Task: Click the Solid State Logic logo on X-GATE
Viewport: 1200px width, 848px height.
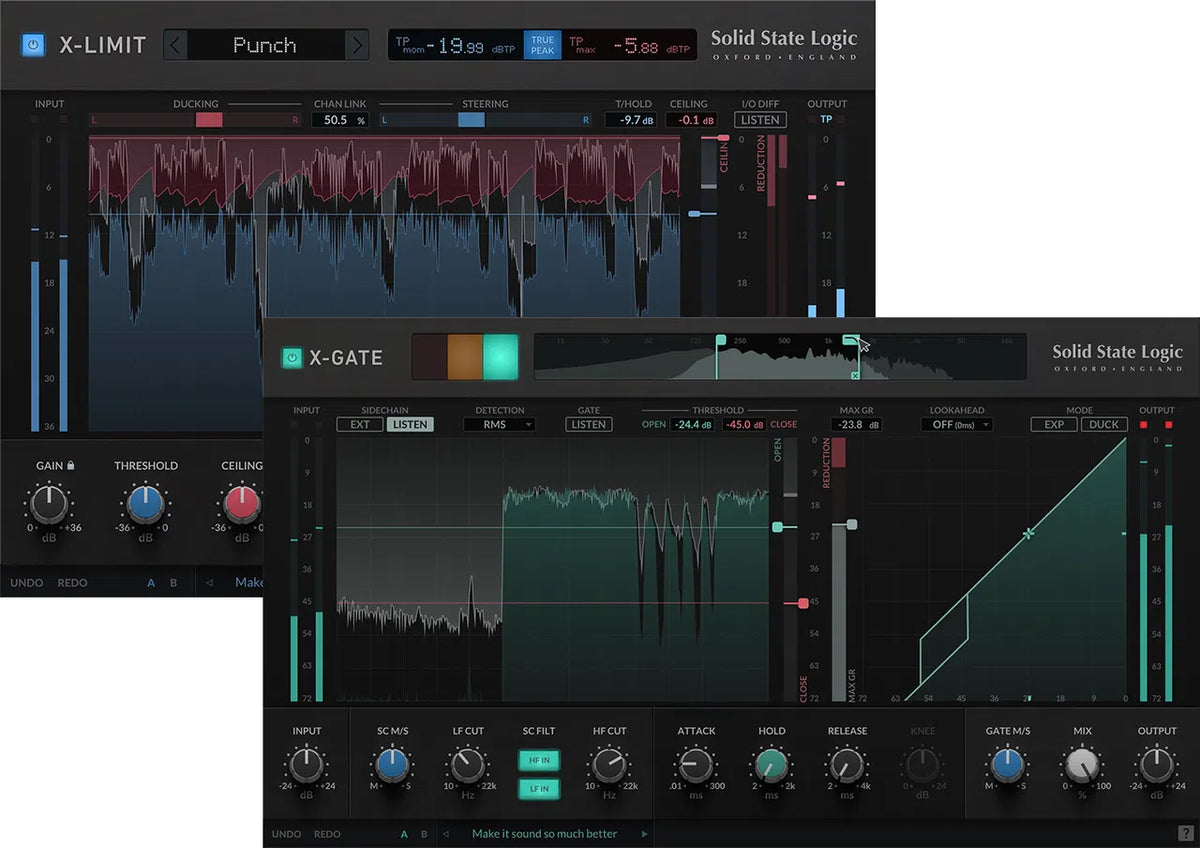Action: click(x=1117, y=352)
